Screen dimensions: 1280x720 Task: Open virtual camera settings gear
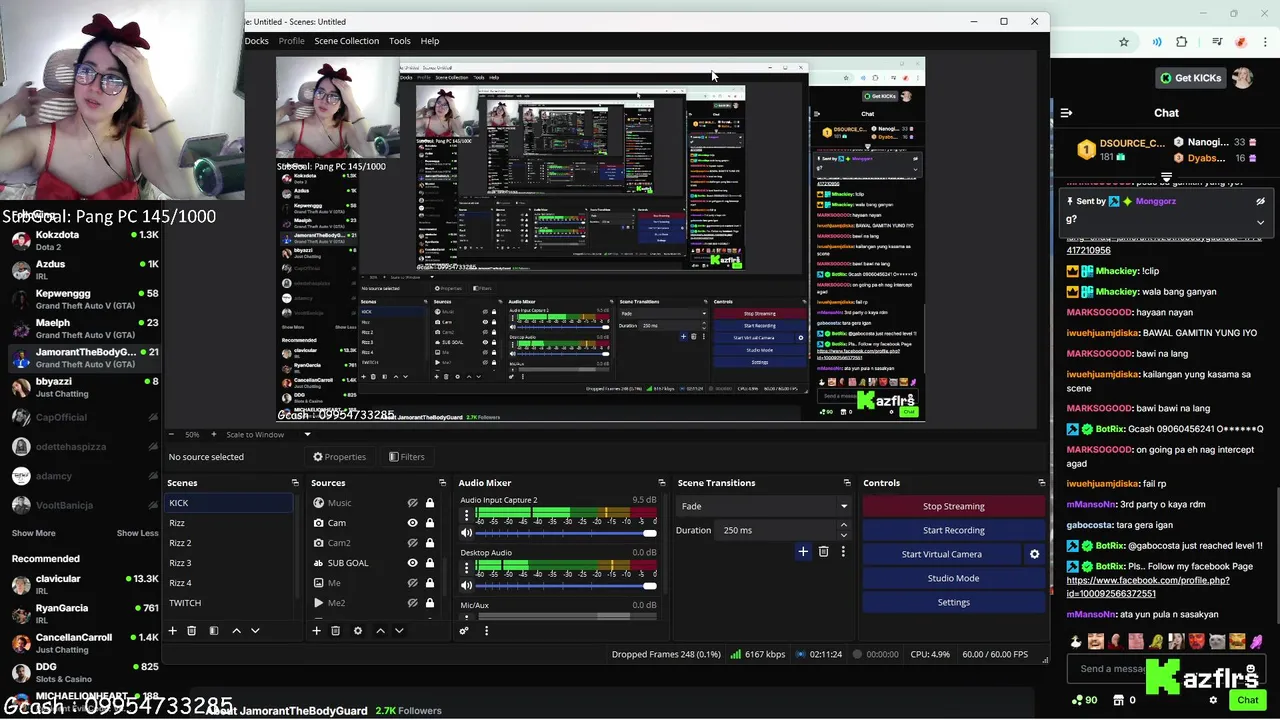click(x=1034, y=554)
